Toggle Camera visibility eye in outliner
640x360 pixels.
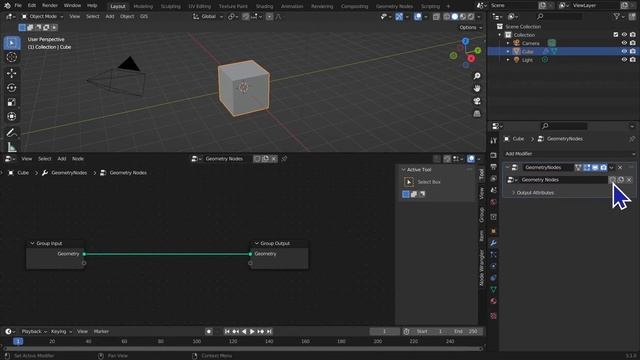coord(624,43)
